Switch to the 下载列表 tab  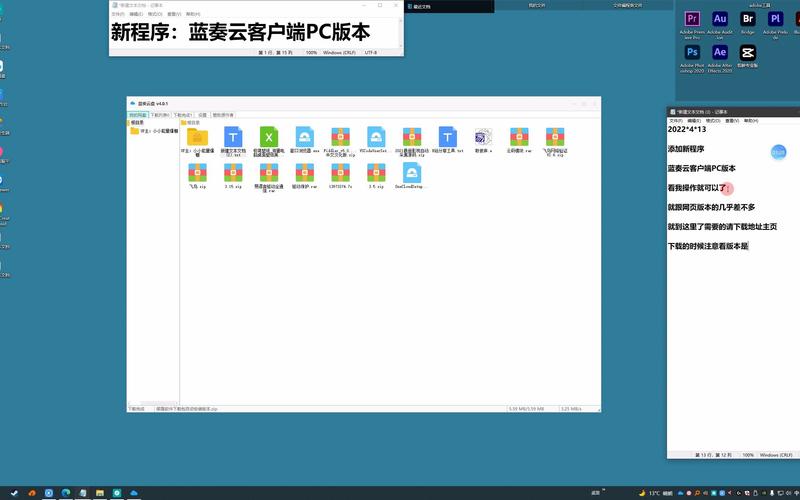click(160, 115)
